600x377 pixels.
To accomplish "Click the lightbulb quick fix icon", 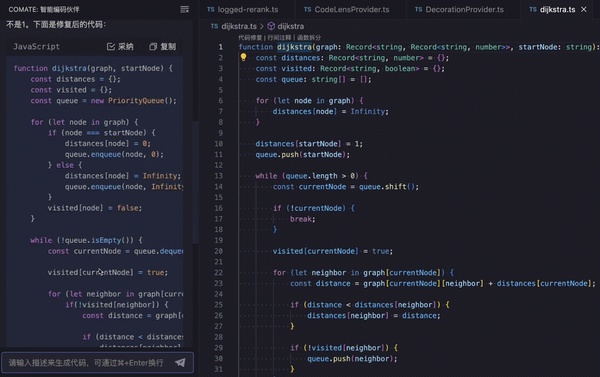I will (243, 57).
